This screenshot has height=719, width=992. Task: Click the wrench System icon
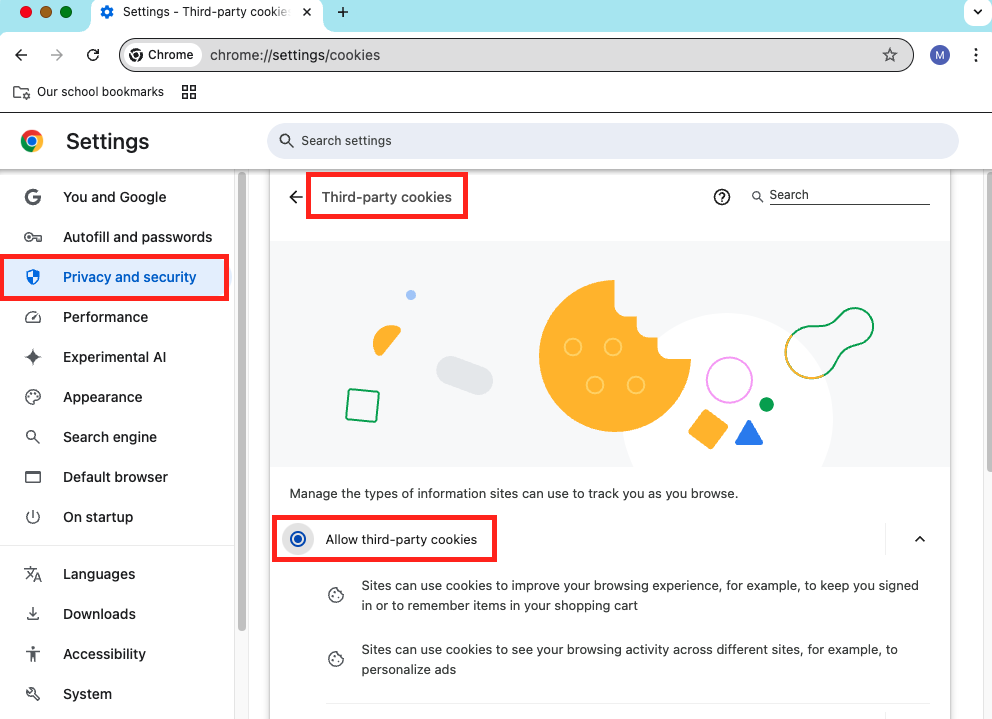33,694
